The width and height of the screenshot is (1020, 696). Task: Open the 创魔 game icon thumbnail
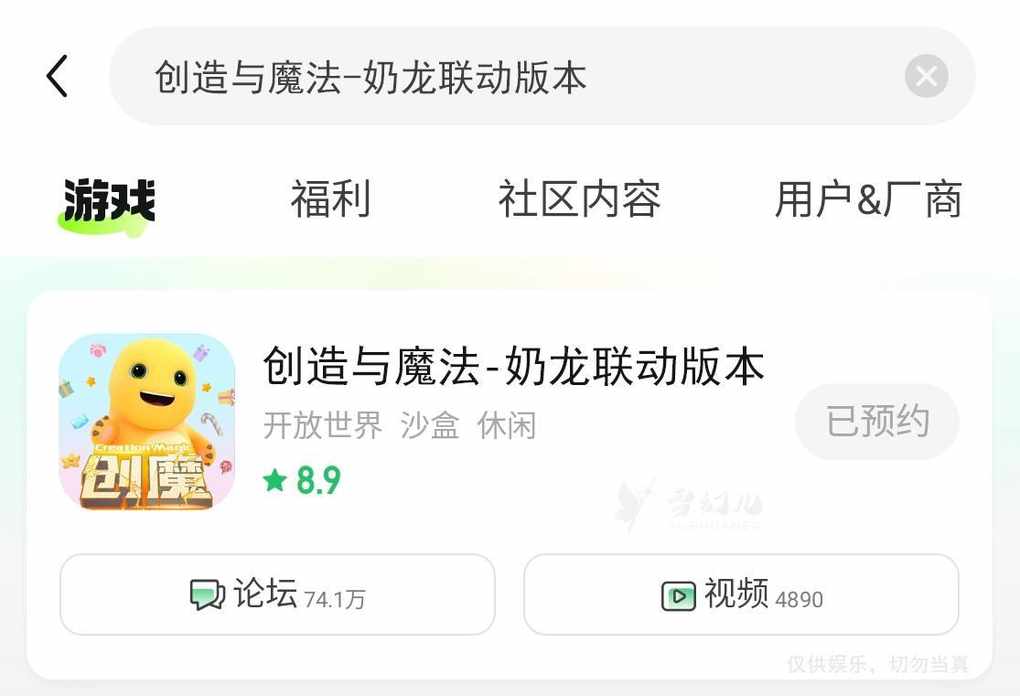pyautogui.click(x=147, y=422)
